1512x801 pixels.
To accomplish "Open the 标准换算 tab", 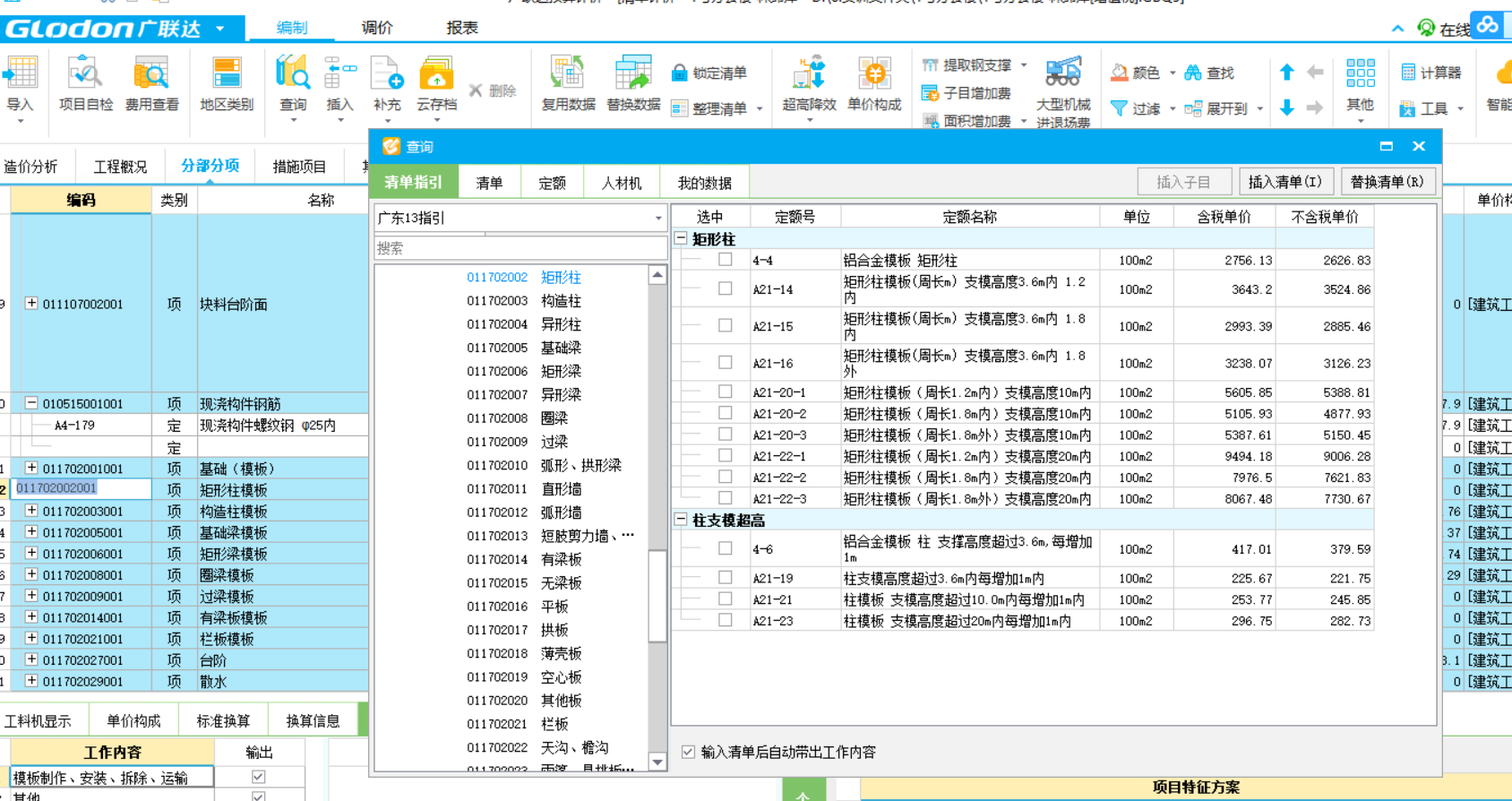I will (223, 720).
